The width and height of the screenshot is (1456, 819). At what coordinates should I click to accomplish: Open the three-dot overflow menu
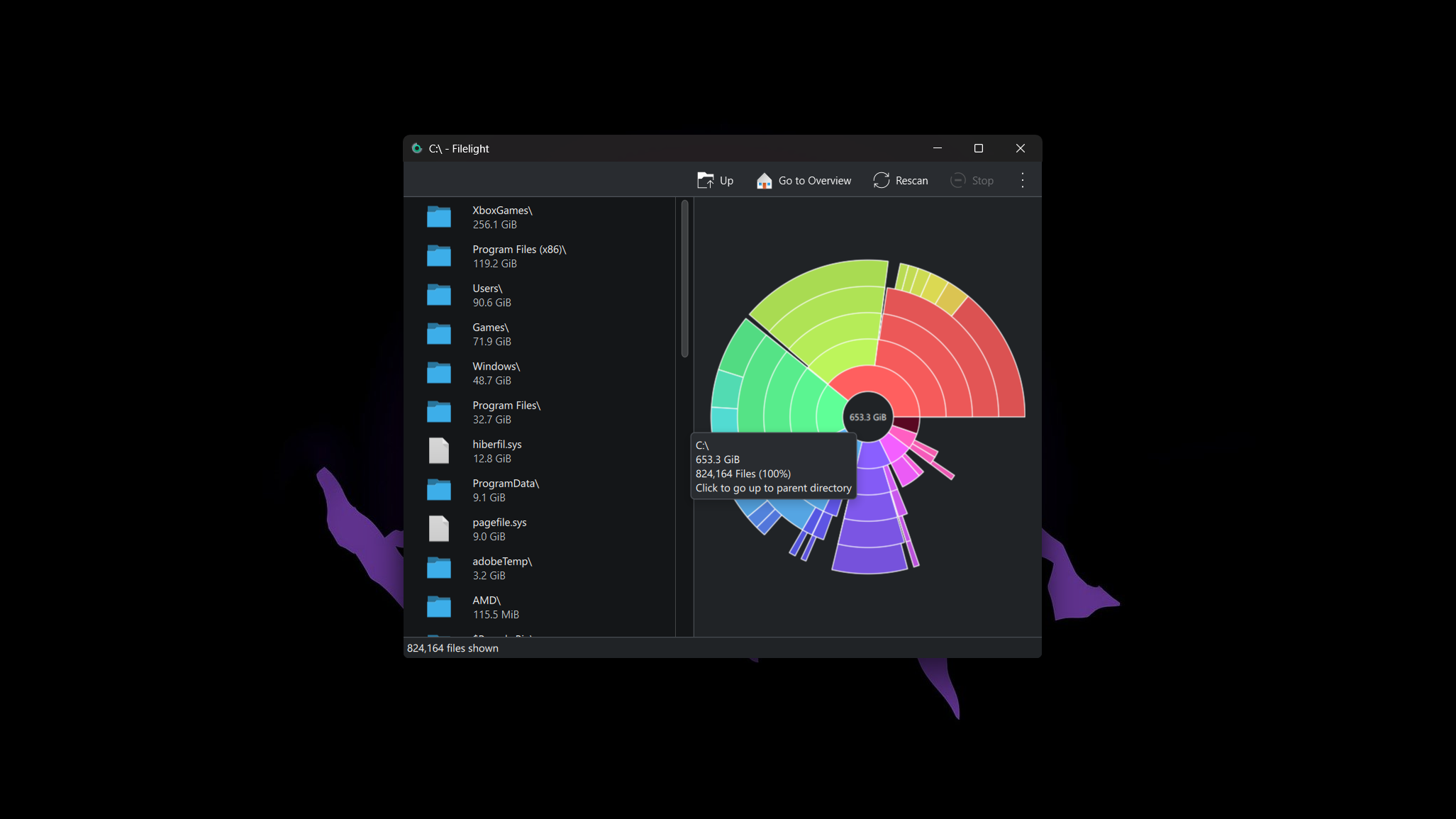pyautogui.click(x=1022, y=181)
